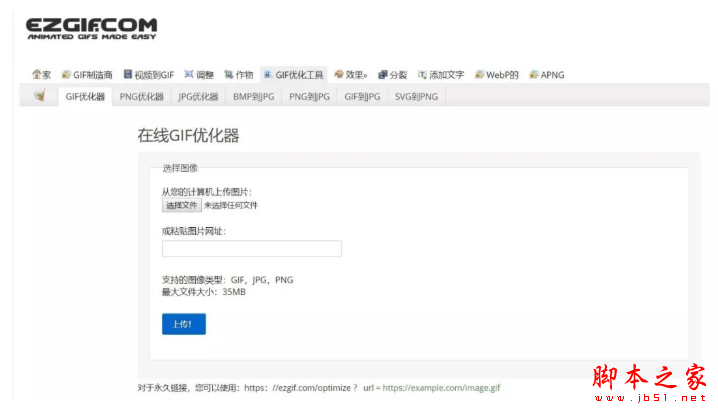Switch to the JPG优化器 tab
Screen dimensions: 718x409
click(x=198, y=97)
